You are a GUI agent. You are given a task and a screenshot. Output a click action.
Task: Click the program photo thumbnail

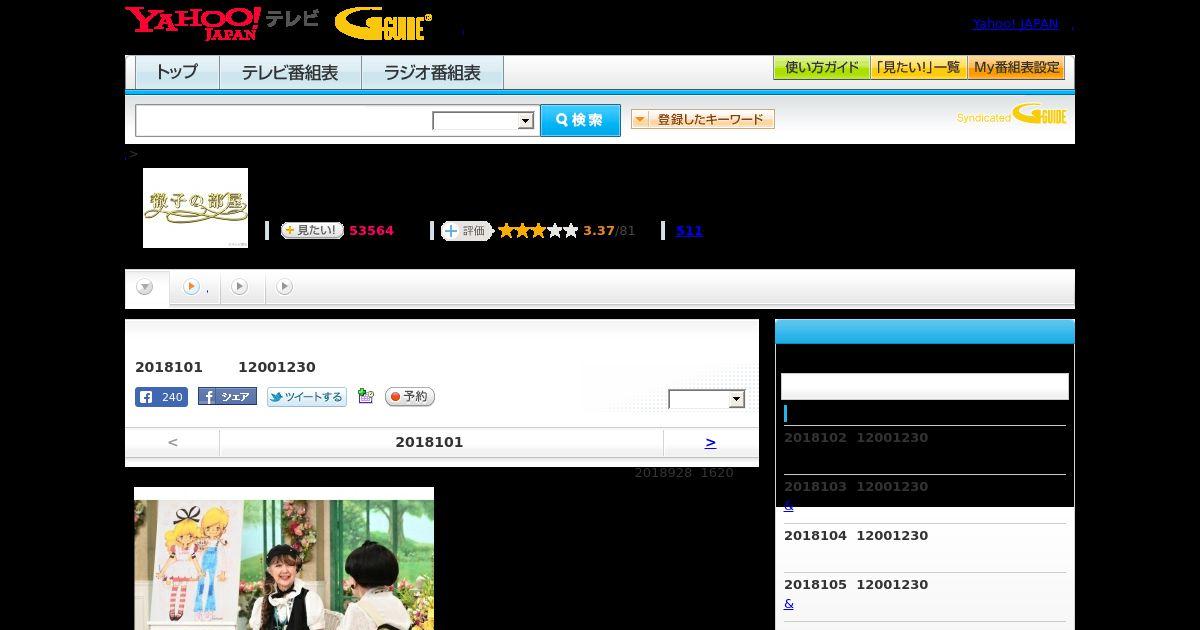pyautogui.click(x=284, y=559)
